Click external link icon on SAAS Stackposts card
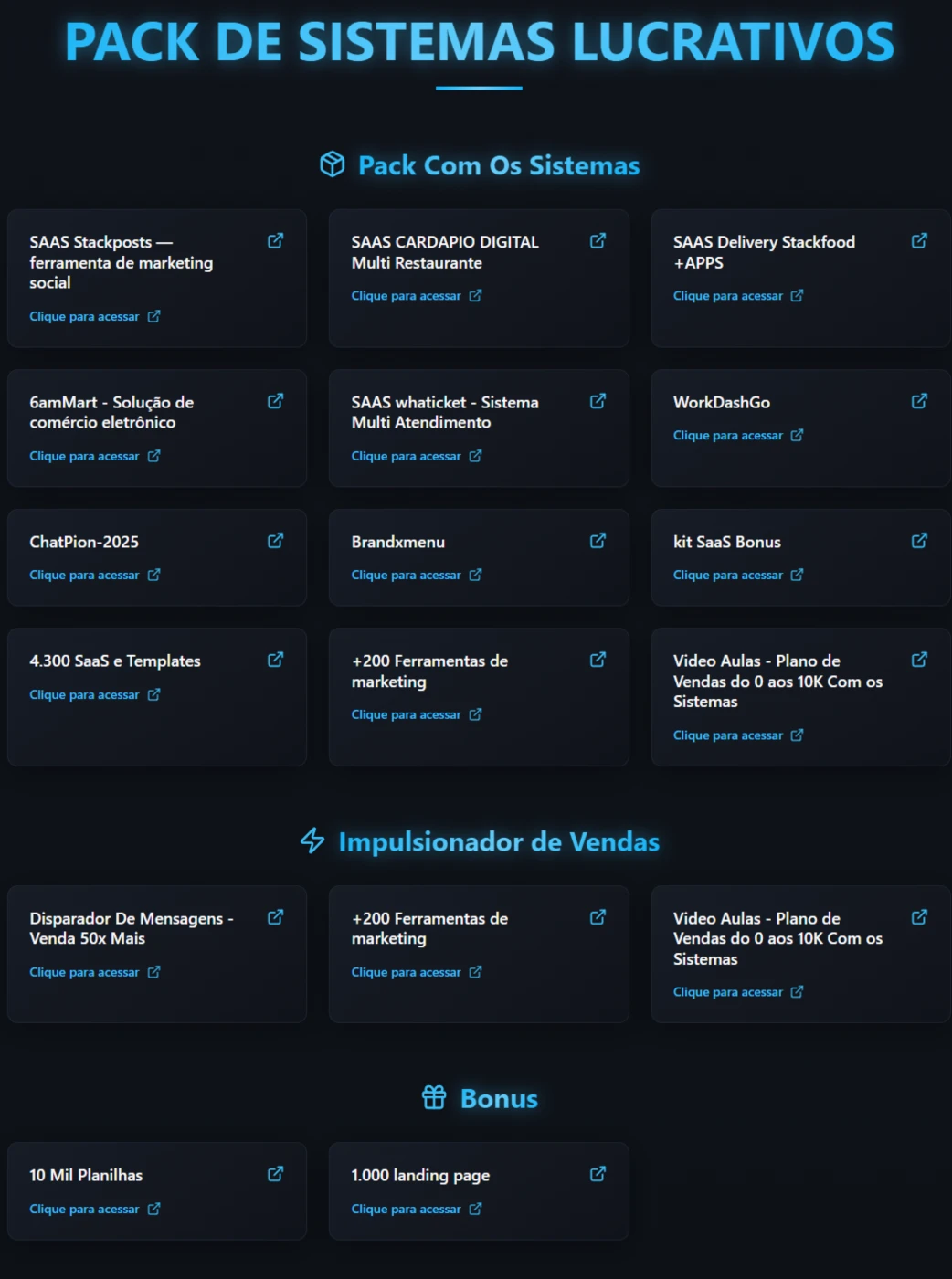Viewport: 952px width, 1279px height. pos(275,241)
